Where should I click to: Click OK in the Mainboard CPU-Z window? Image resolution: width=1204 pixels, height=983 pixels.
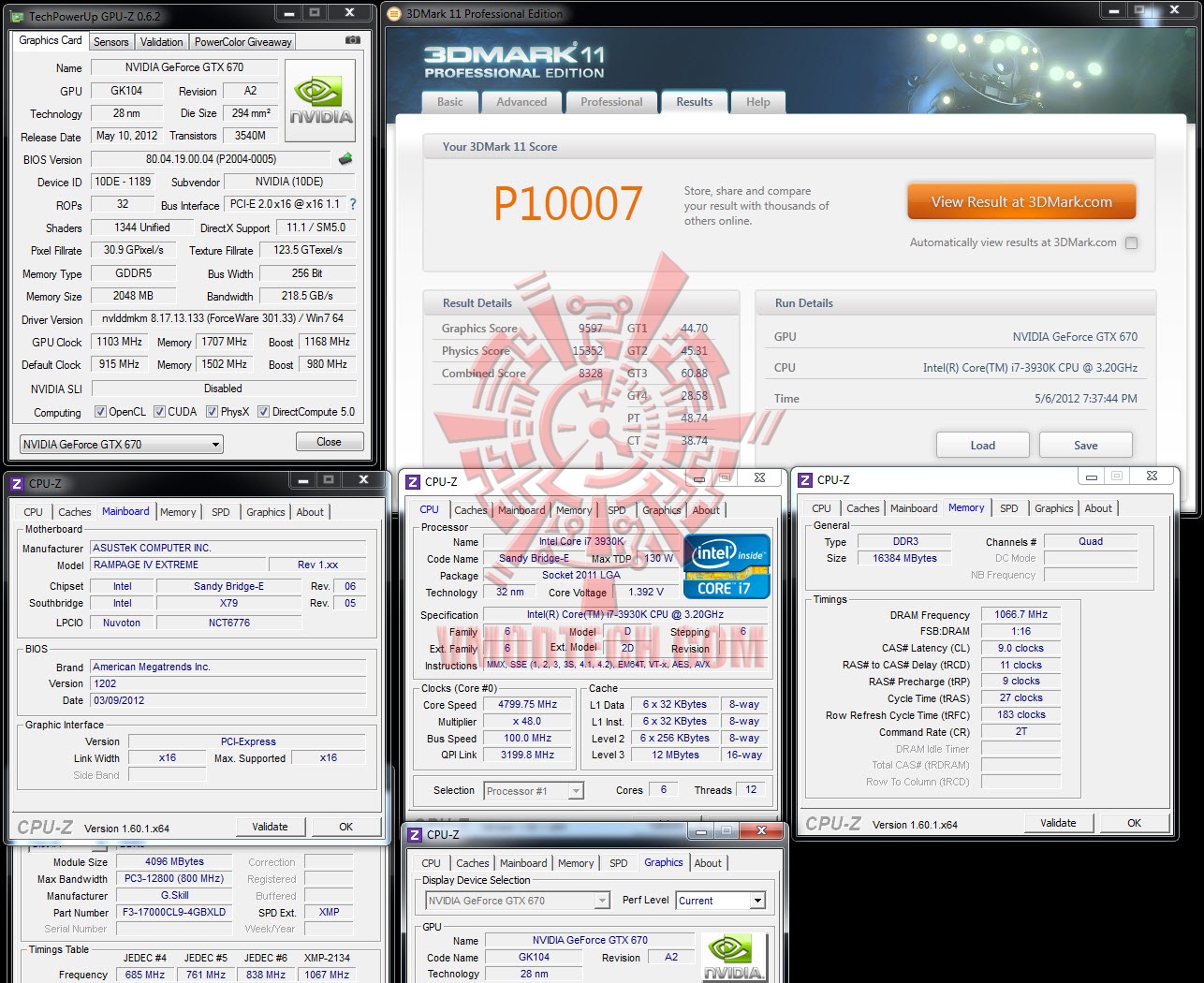click(346, 827)
